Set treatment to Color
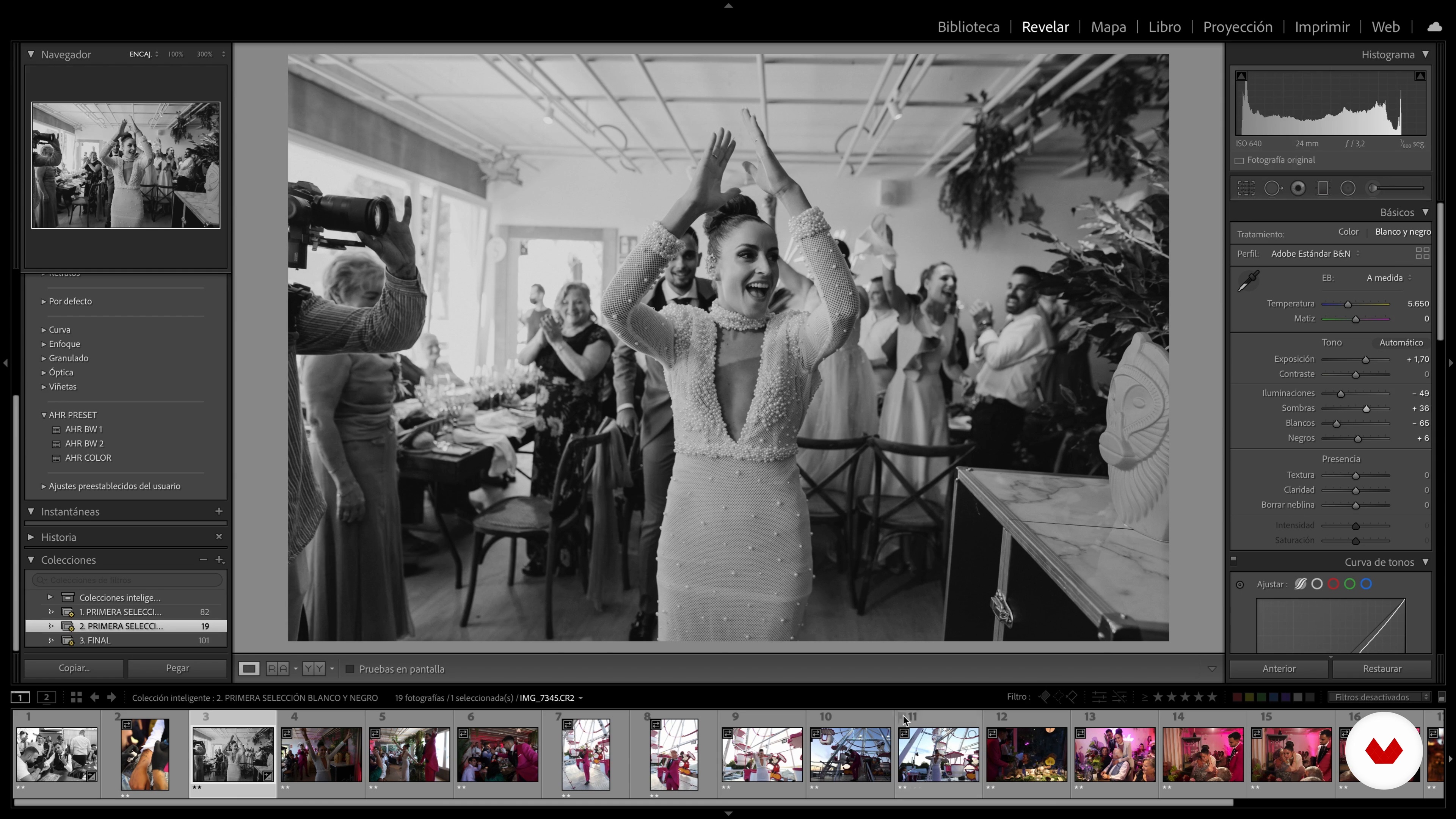Image resolution: width=1456 pixels, height=819 pixels. click(x=1348, y=232)
